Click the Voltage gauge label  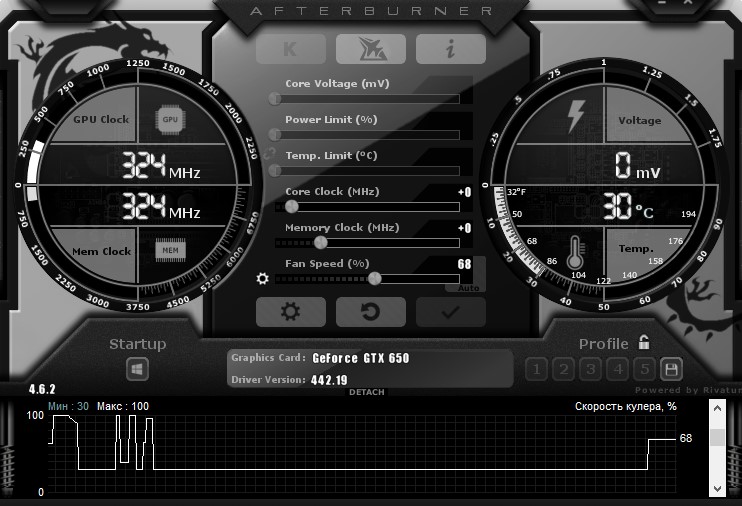pyautogui.click(x=639, y=120)
